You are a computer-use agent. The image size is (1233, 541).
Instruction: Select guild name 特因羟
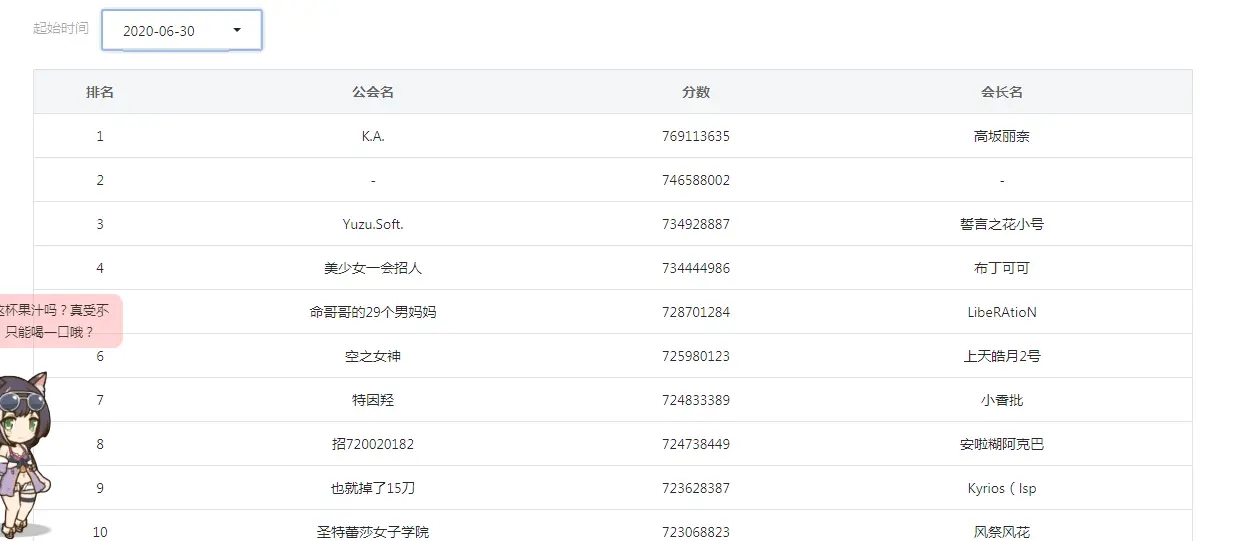coord(373,400)
